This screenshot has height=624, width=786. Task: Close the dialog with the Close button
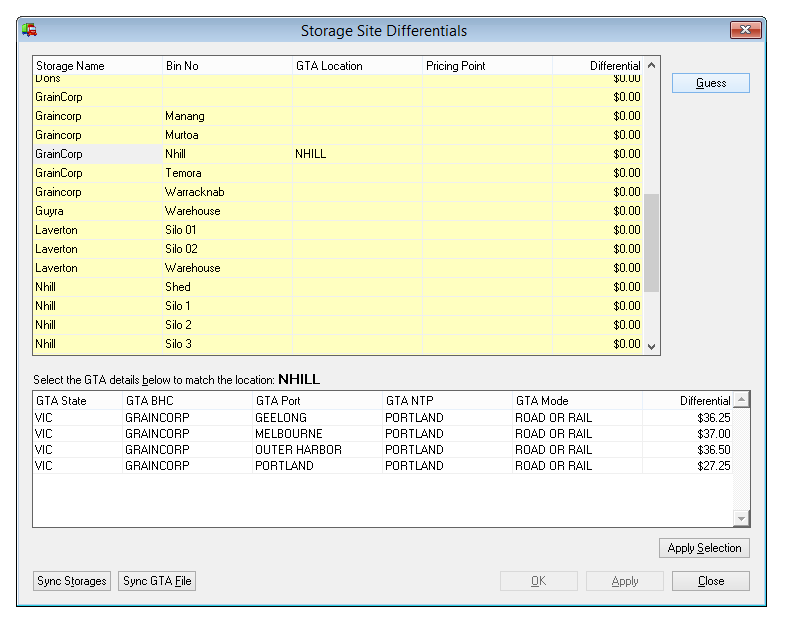(x=710, y=581)
